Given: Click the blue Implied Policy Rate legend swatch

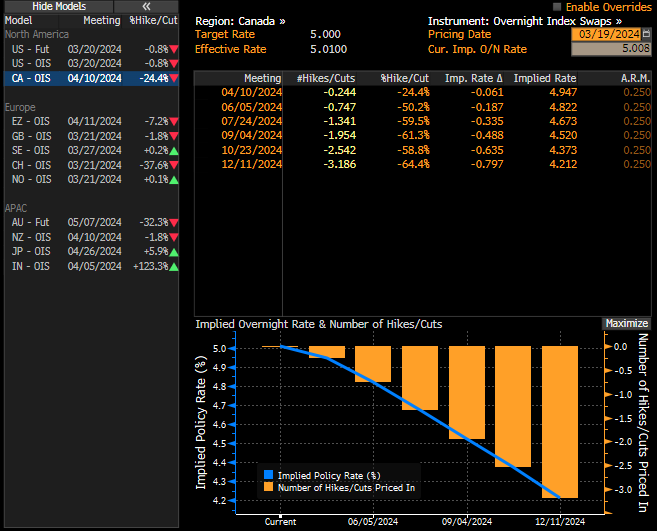Looking at the screenshot, I should click(267, 474).
